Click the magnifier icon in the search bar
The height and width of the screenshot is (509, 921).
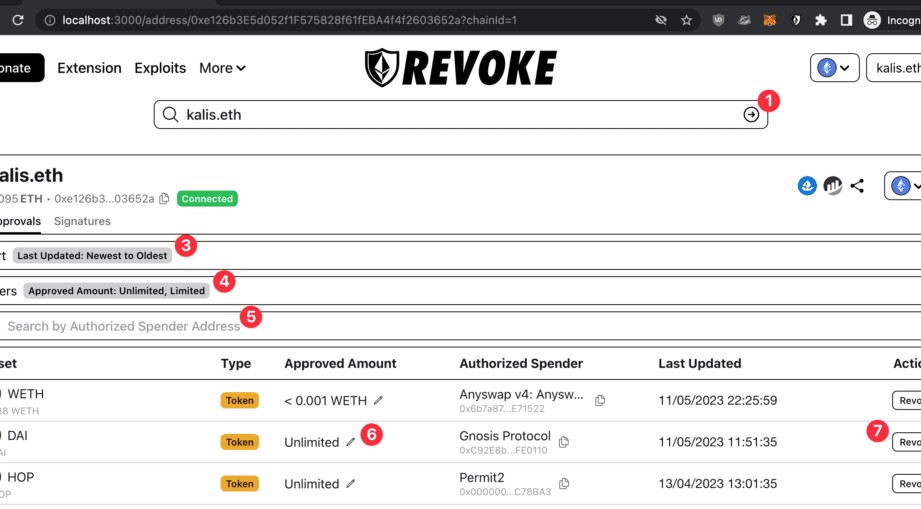click(x=170, y=114)
